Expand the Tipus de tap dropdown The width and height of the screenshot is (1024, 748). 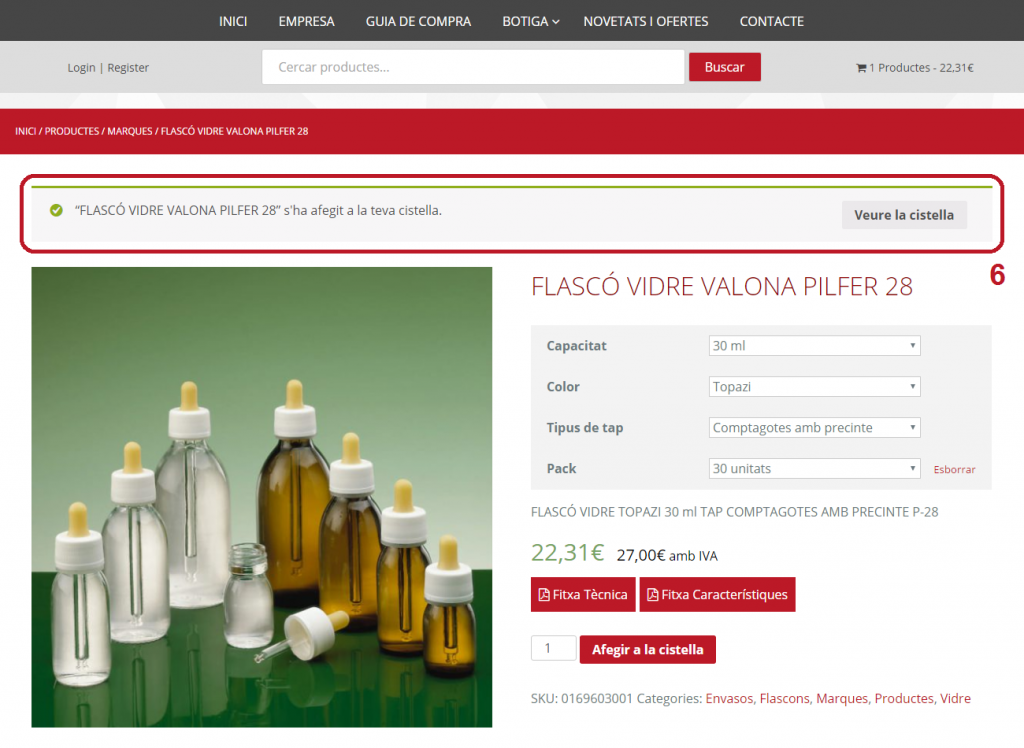coord(814,428)
